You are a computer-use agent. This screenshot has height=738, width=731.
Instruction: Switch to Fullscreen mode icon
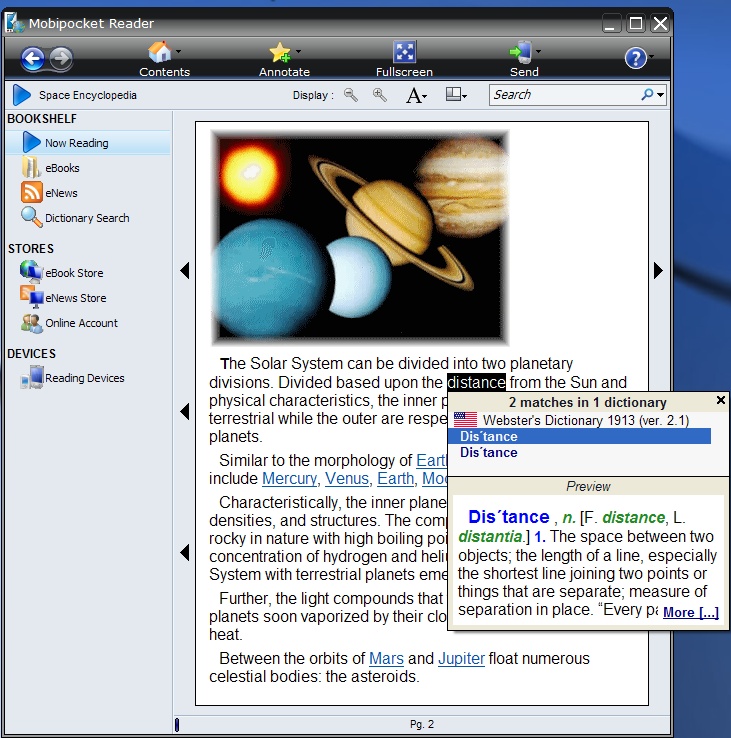(404, 52)
